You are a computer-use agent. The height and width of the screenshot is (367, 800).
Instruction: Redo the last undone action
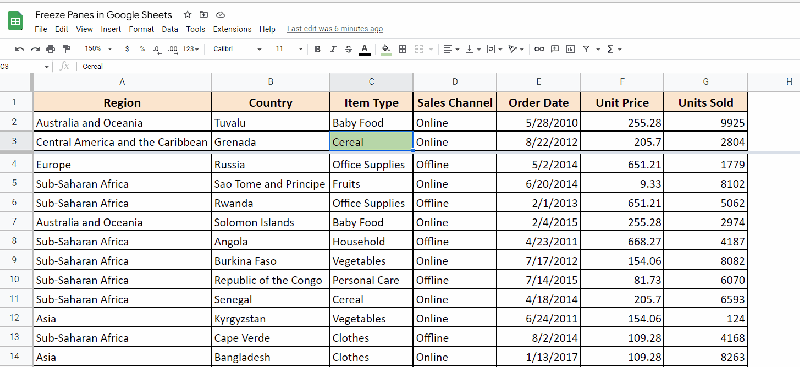[35, 49]
